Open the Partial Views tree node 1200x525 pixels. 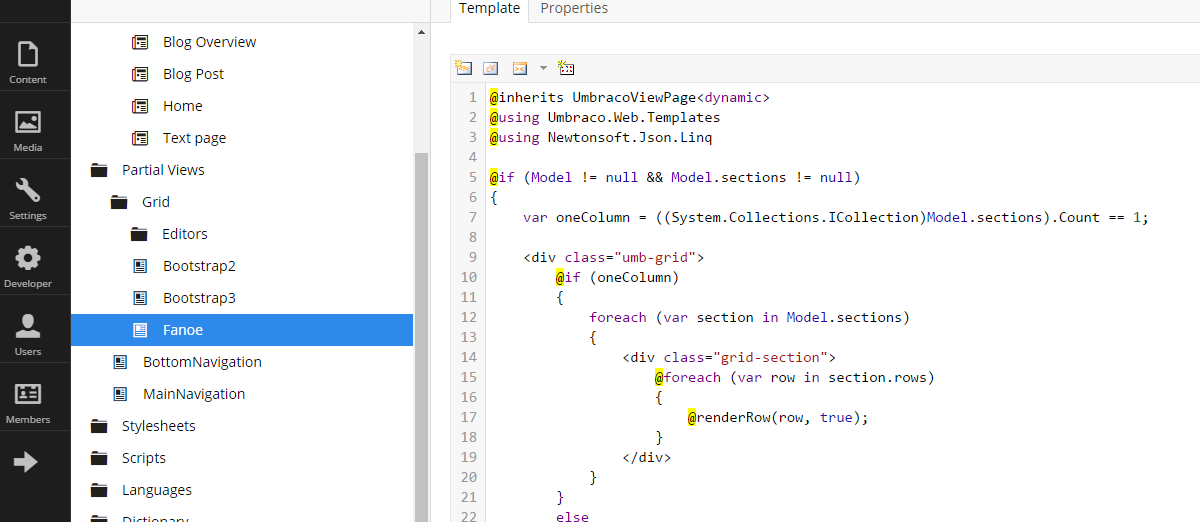pyautogui.click(x=163, y=170)
